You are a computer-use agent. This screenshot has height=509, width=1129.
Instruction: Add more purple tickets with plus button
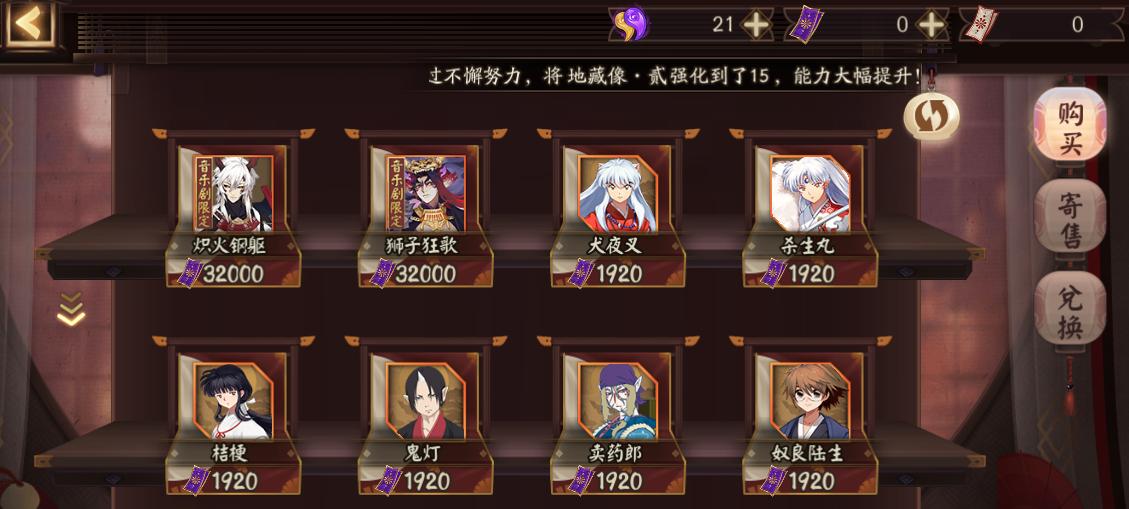[932, 25]
